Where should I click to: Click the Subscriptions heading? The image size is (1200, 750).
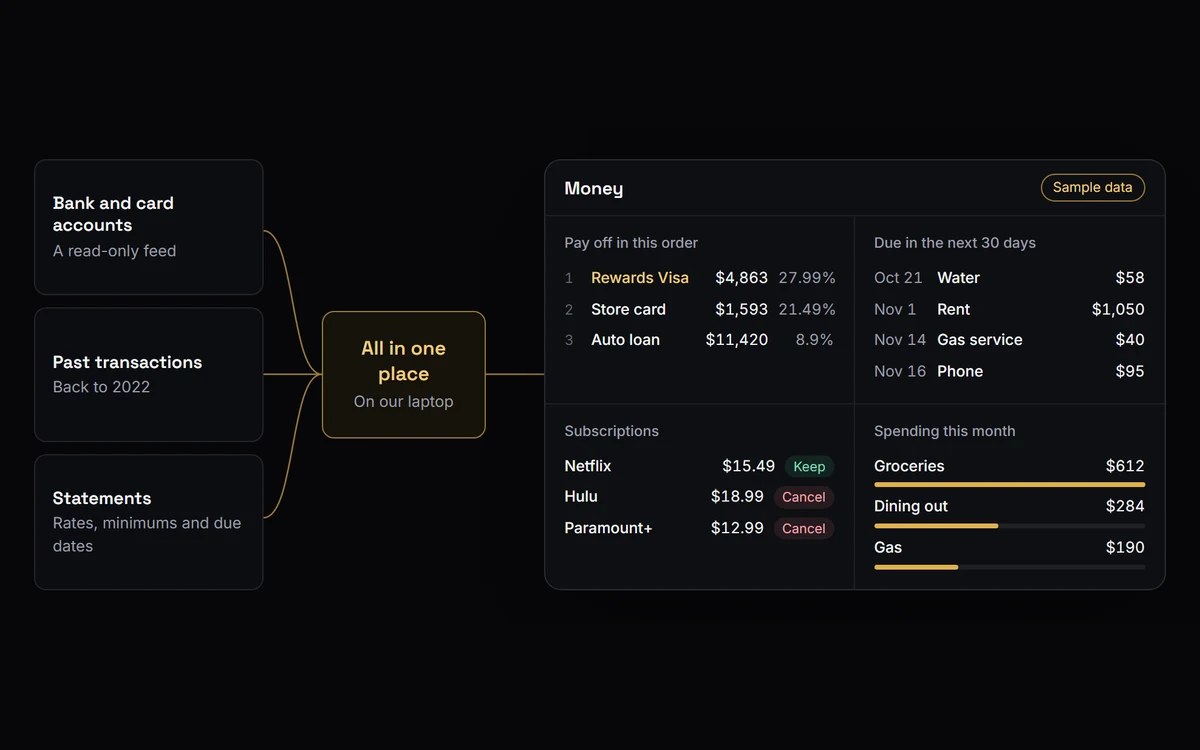611,431
